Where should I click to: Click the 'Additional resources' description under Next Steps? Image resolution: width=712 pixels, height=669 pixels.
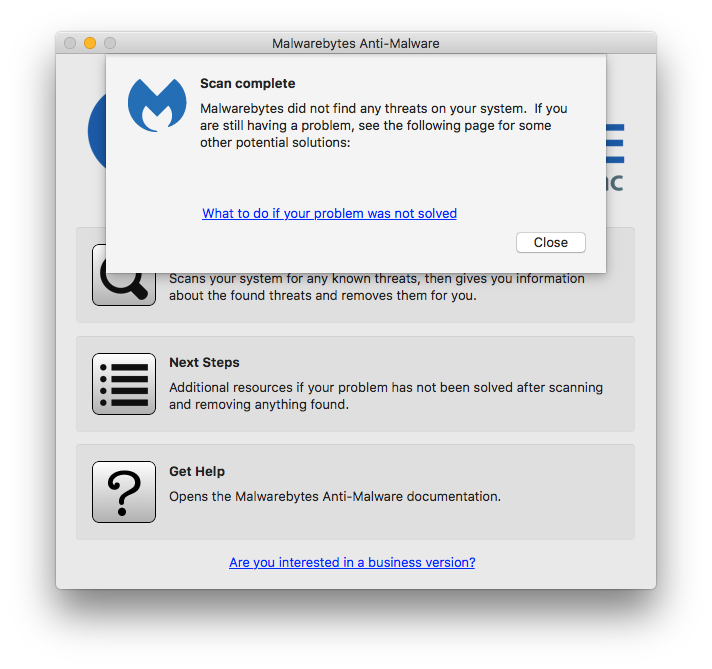tap(386, 396)
